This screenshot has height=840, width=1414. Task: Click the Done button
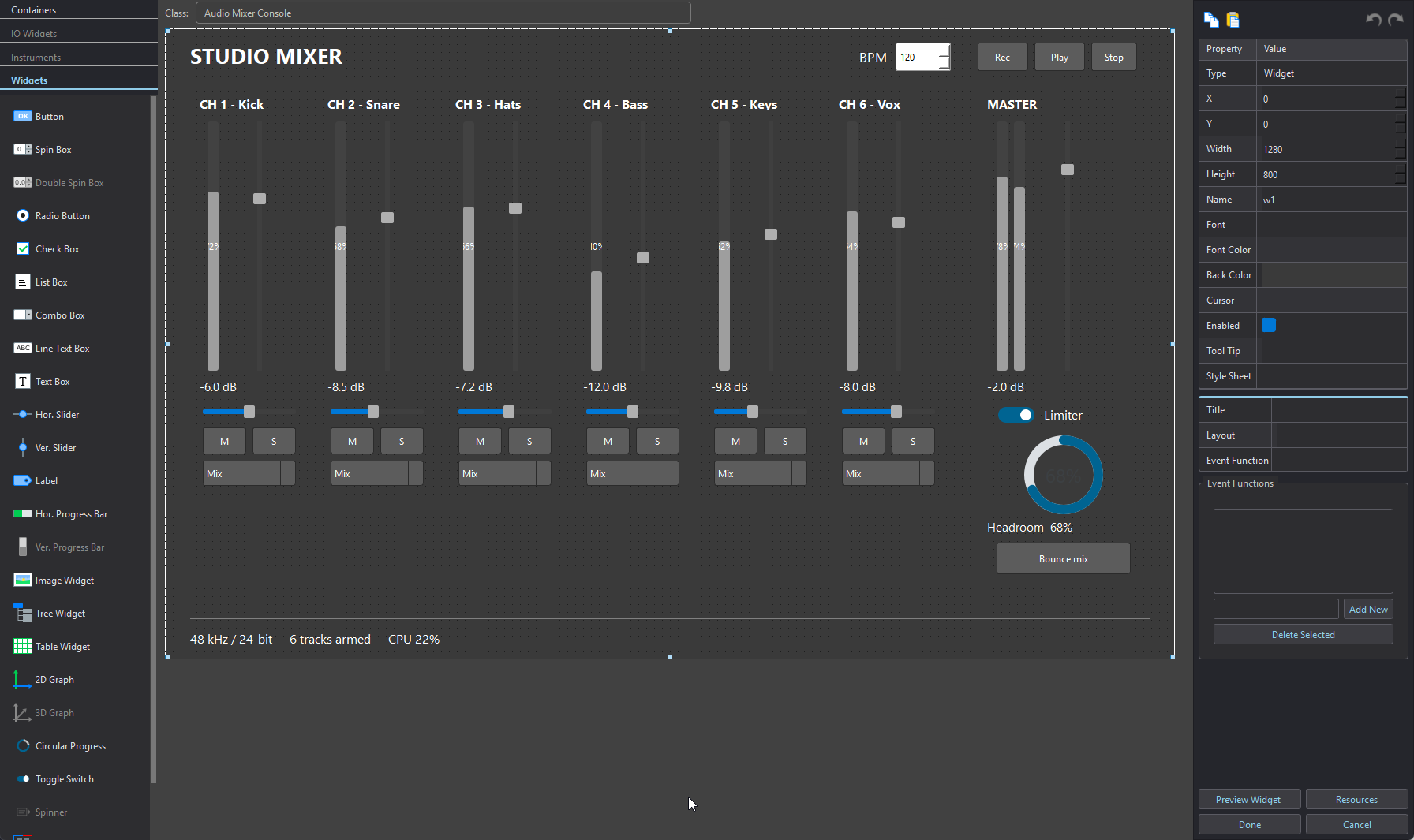point(1249,824)
